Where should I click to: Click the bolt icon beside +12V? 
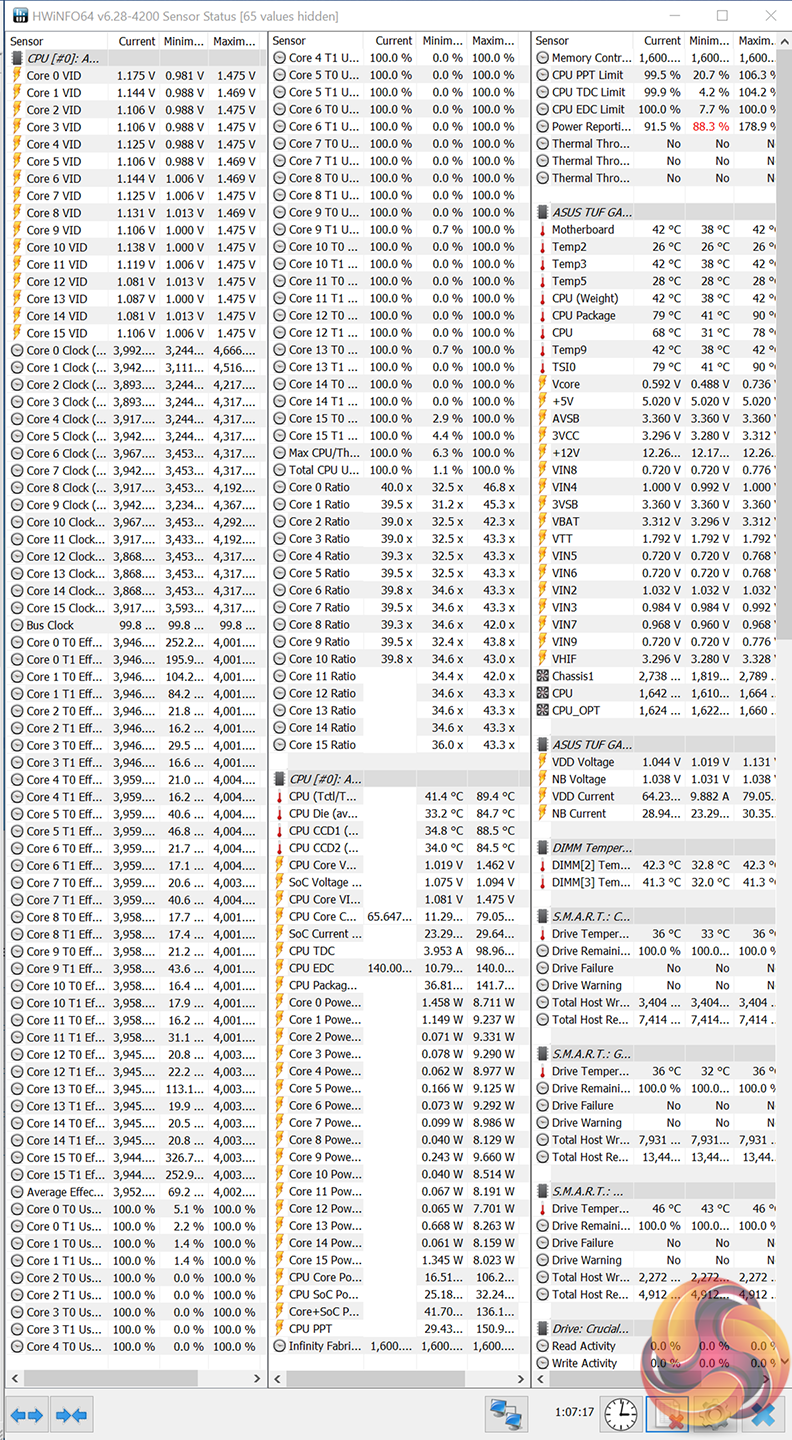point(543,453)
